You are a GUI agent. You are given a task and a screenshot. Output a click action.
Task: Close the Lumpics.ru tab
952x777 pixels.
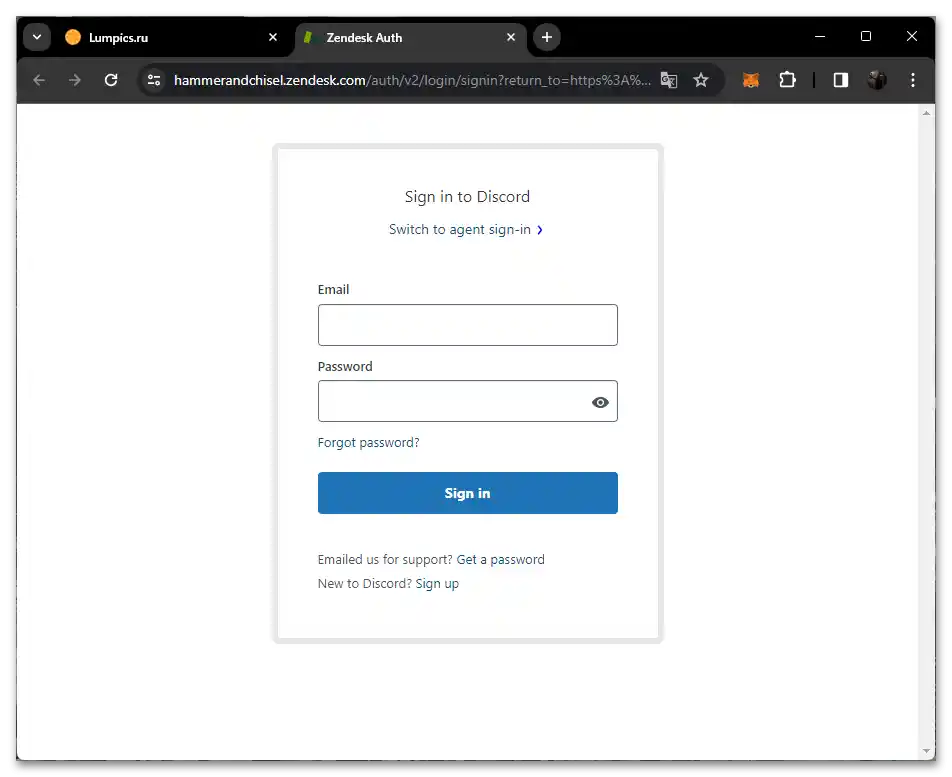[x=273, y=37]
